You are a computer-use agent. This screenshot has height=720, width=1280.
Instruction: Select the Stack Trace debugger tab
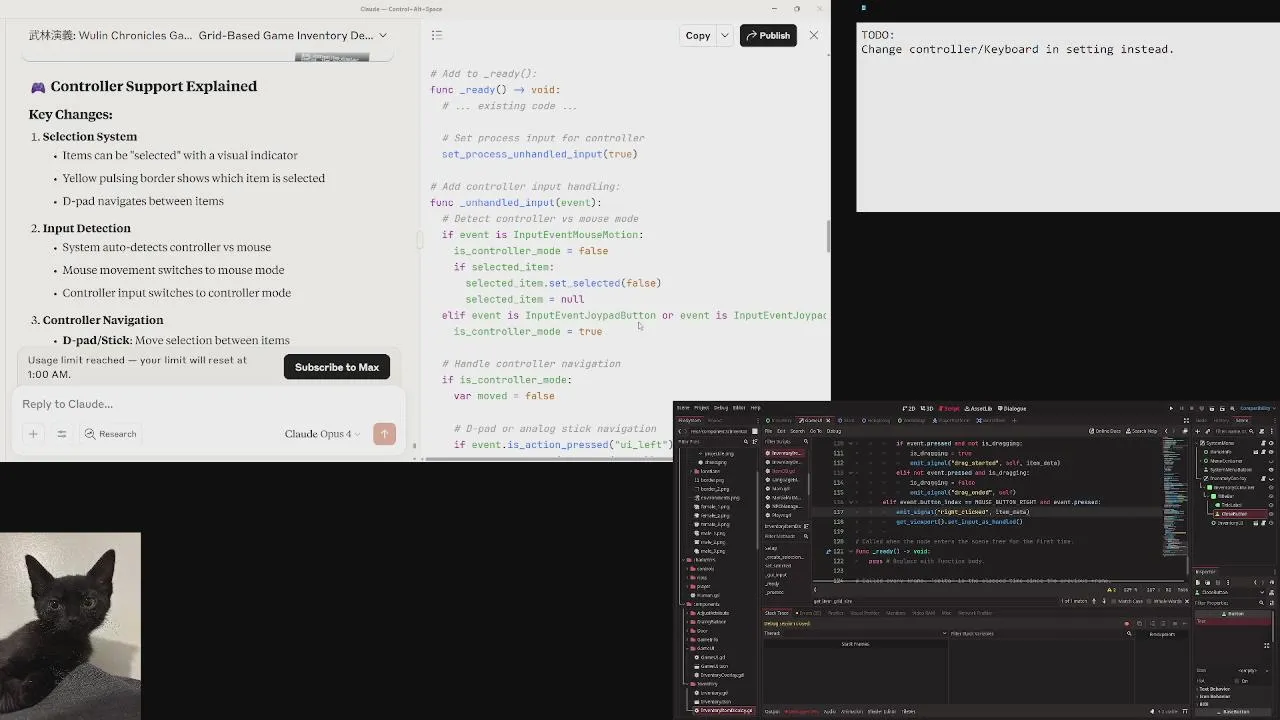pyautogui.click(x=777, y=613)
